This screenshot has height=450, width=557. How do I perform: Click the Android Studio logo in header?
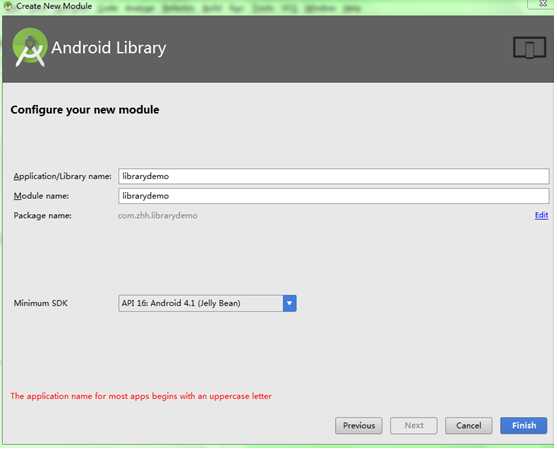29,47
